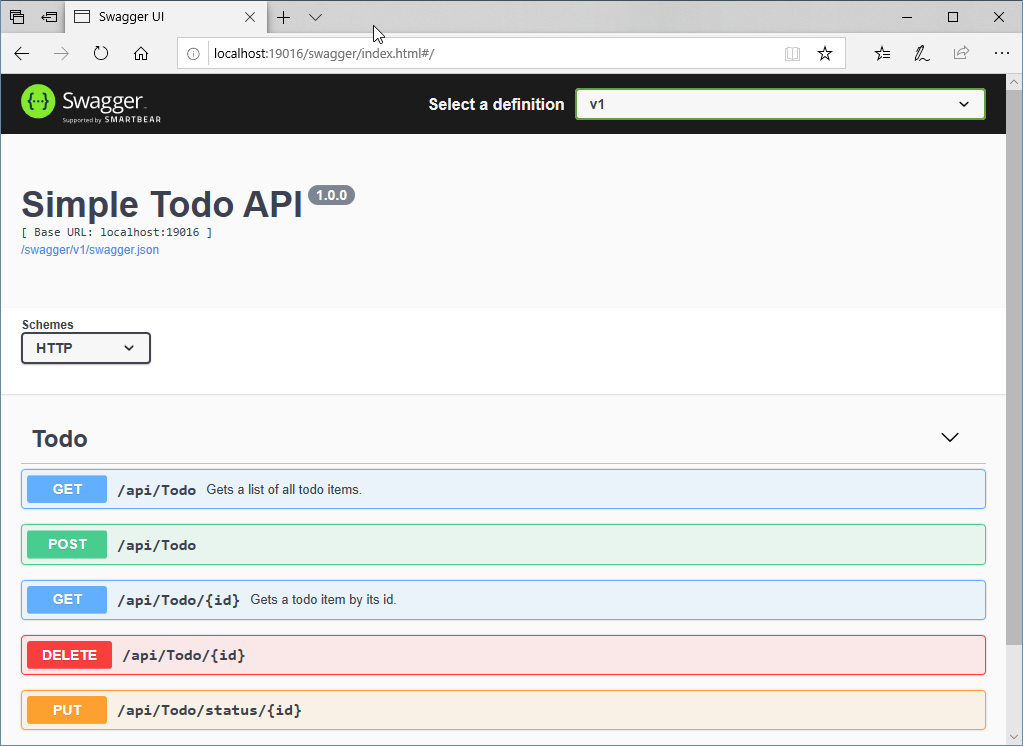The height and width of the screenshot is (746, 1023).
Task: Refresh the page with reload icon
Action: tap(101, 54)
